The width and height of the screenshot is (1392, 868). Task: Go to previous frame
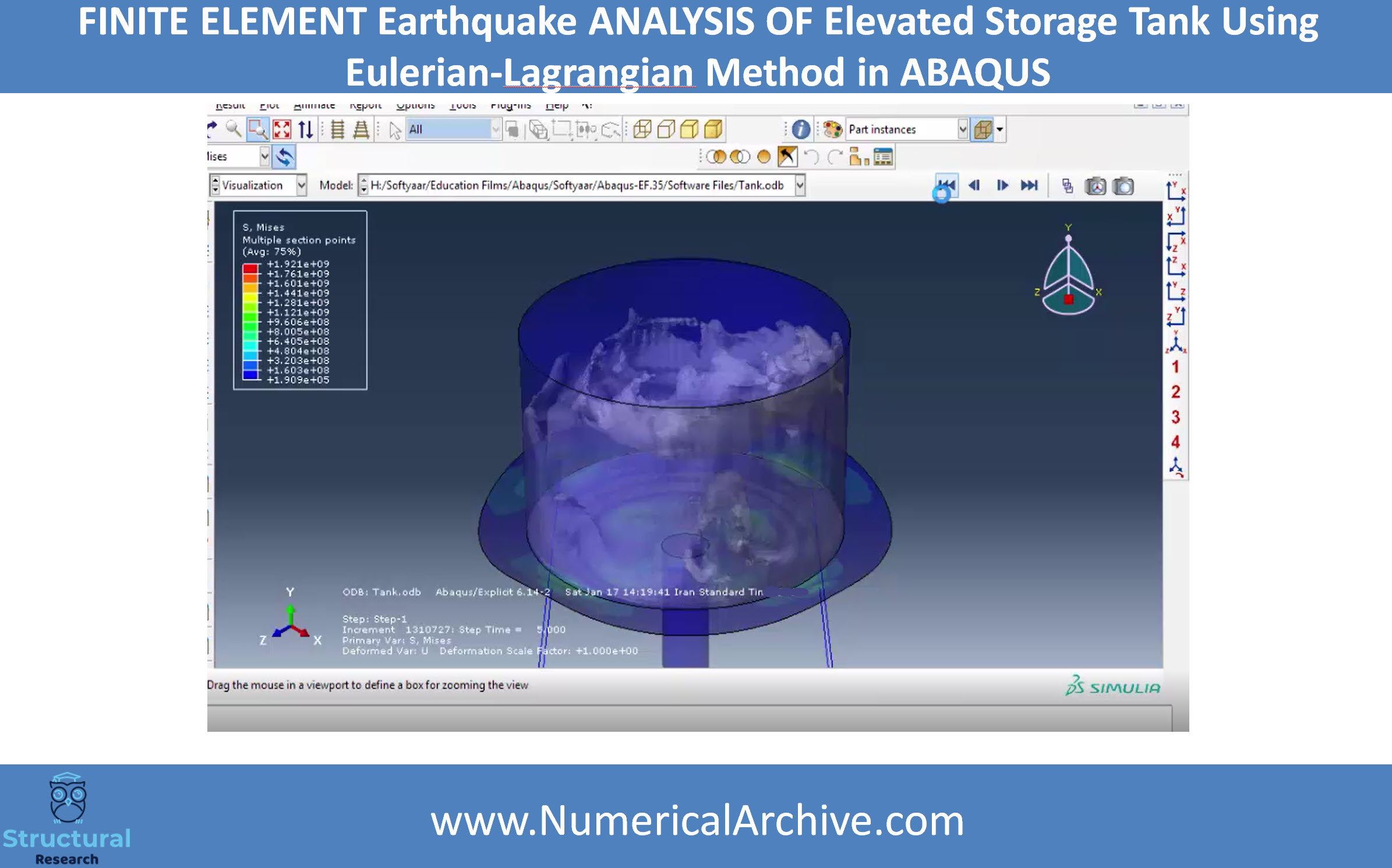pos(974,185)
